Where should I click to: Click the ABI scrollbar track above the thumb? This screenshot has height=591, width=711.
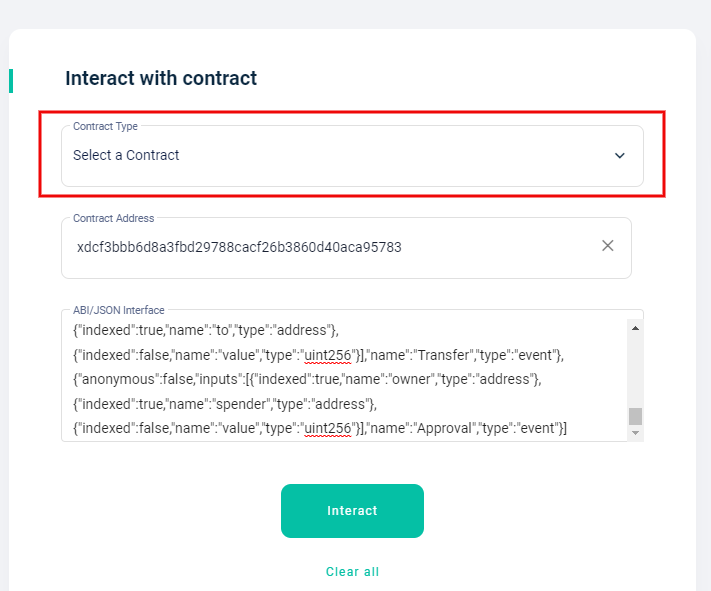click(635, 370)
